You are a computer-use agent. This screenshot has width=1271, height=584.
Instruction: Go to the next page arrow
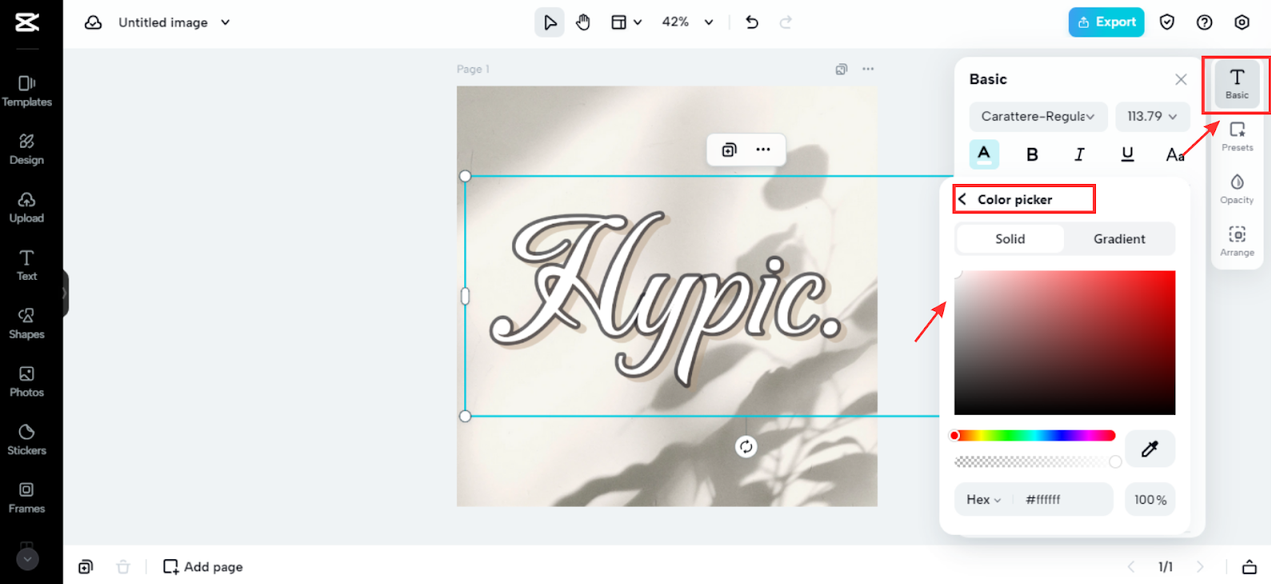1201,567
